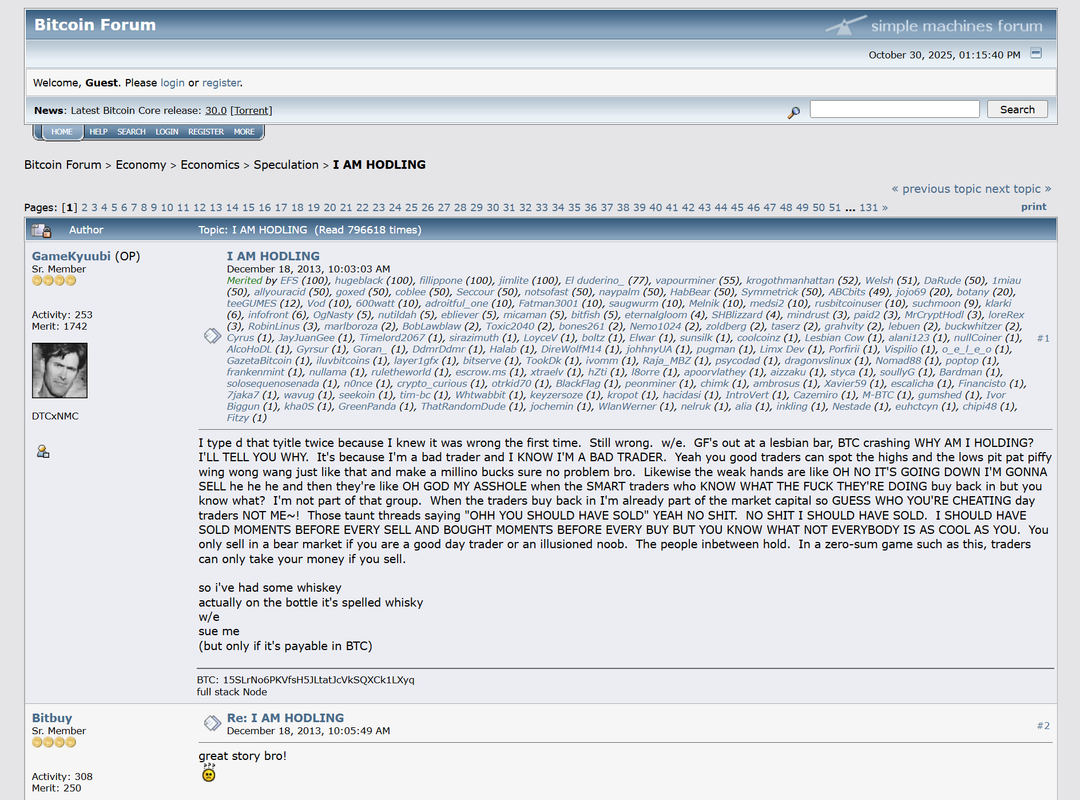
Task: Open the post icon beside the Bitbuy reply
Action: (x=212, y=723)
